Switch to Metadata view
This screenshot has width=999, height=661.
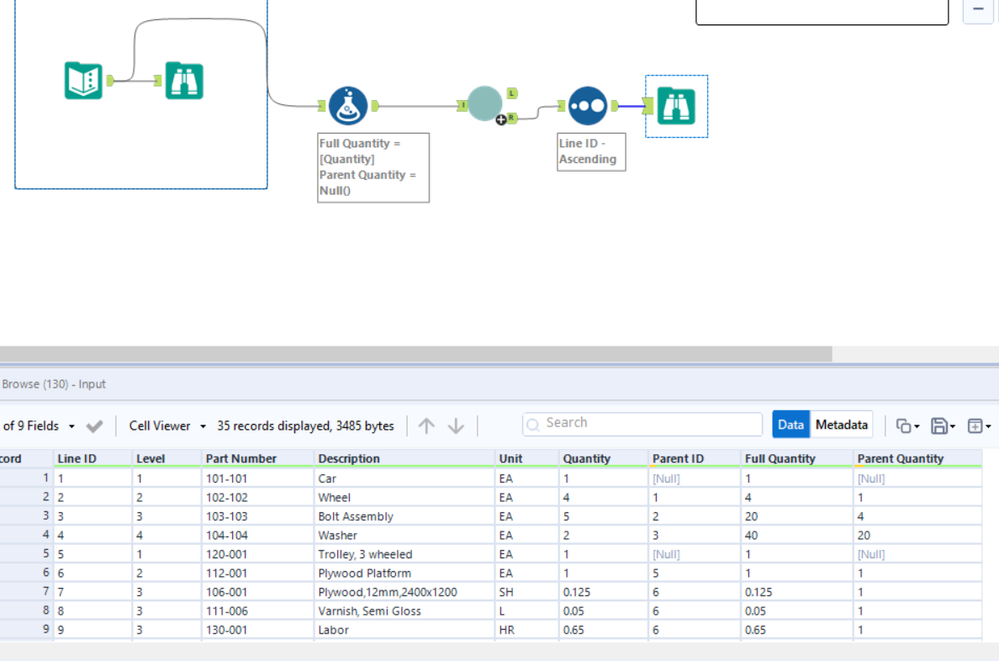click(x=841, y=425)
